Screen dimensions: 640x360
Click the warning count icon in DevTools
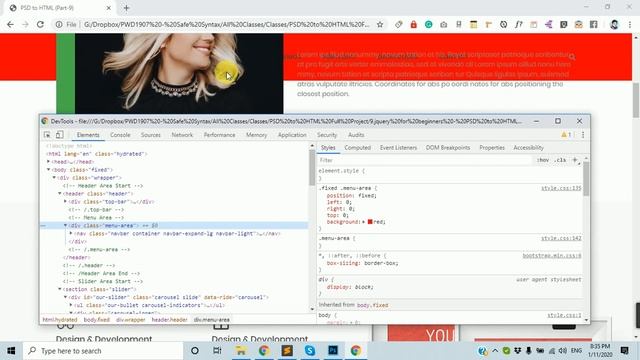point(566,135)
